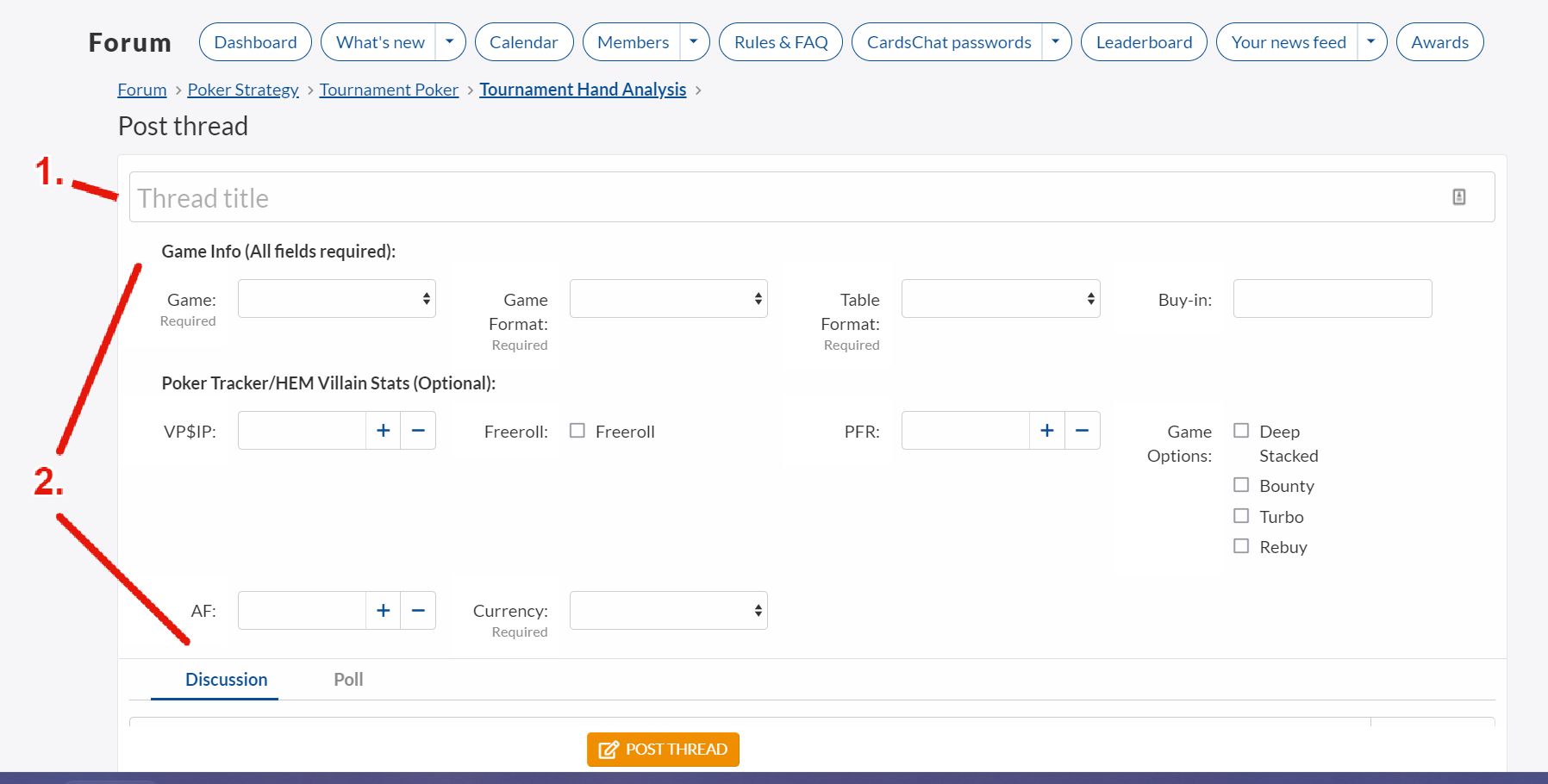Image resolution: width=1548 pixels, height=784 pixels.
Task: Toggle the Turbo checkbox
Action: [1241, 516]
